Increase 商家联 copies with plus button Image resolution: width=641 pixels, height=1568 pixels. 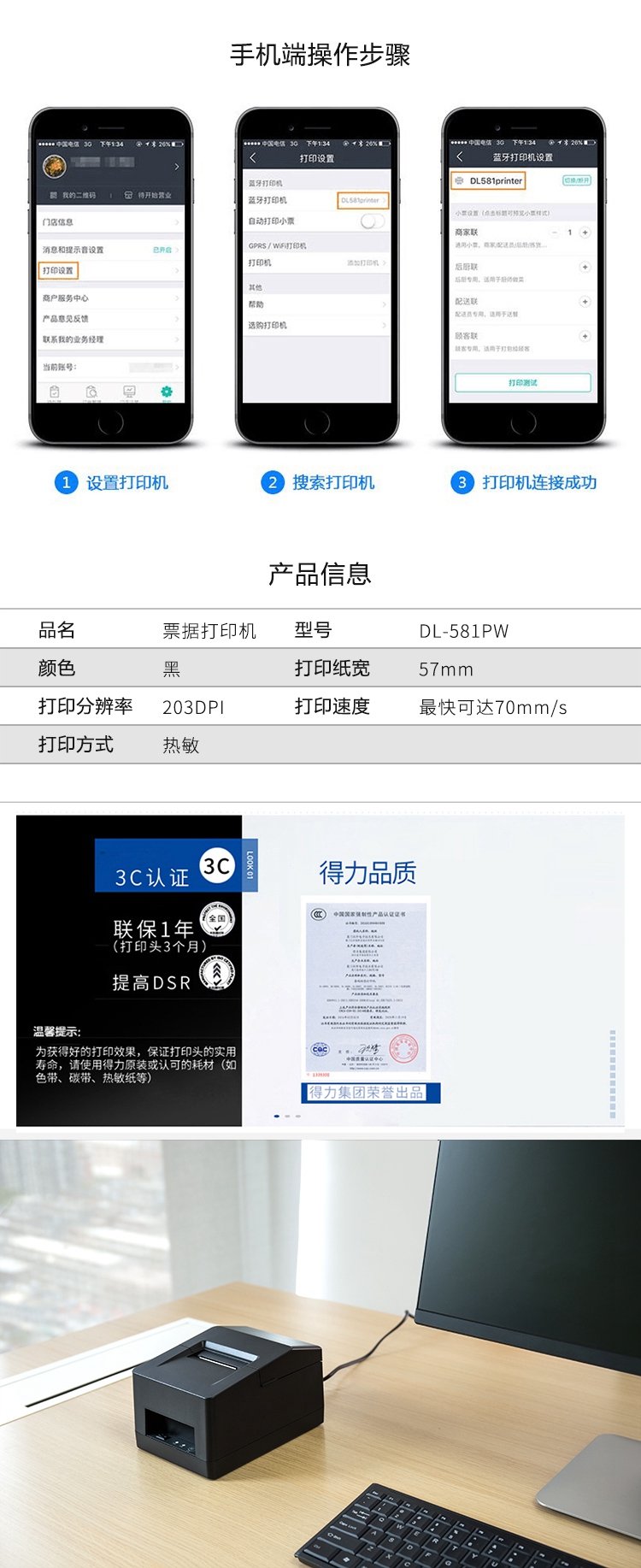(x=585, y=233)
